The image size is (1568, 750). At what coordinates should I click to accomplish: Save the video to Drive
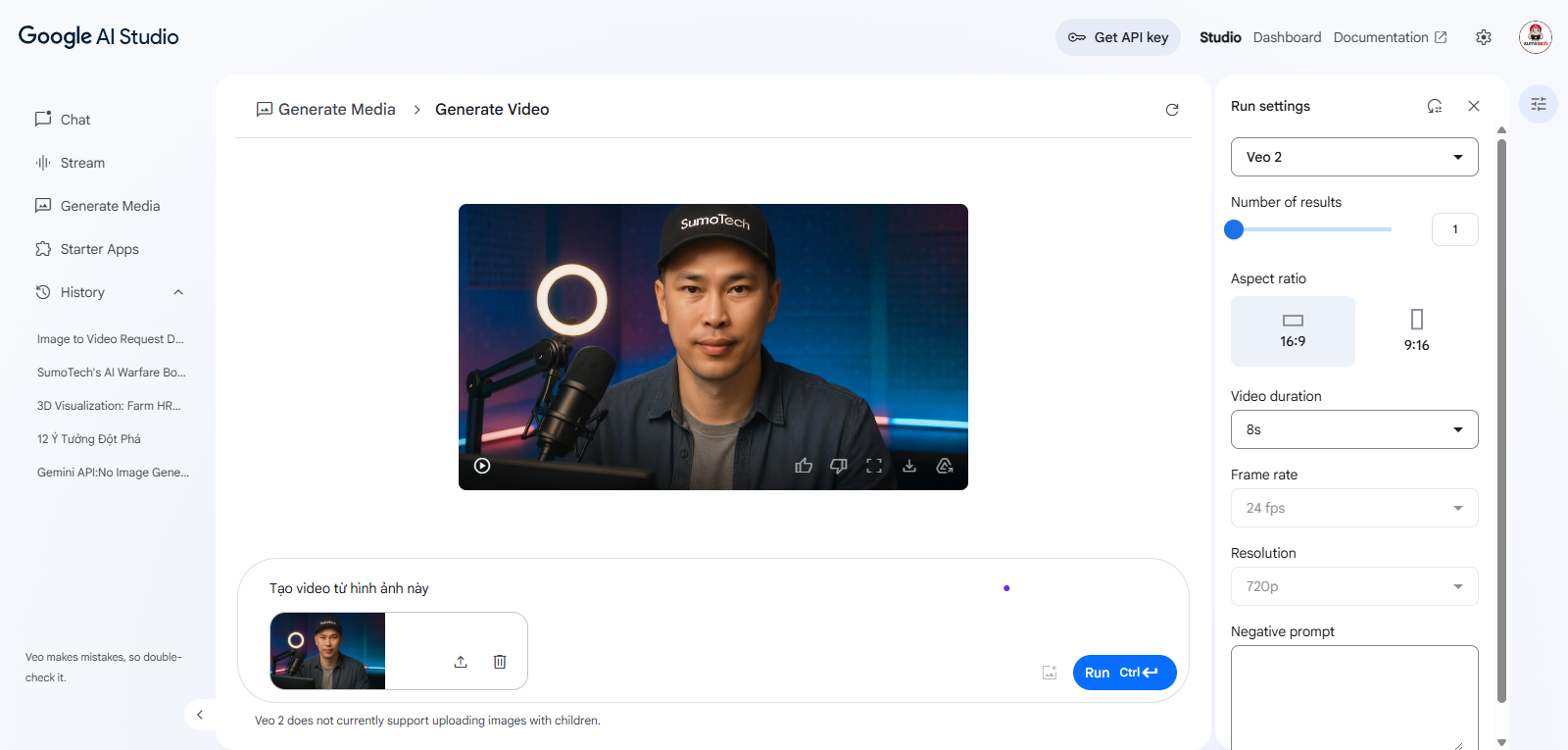click(x=945, y=466)
